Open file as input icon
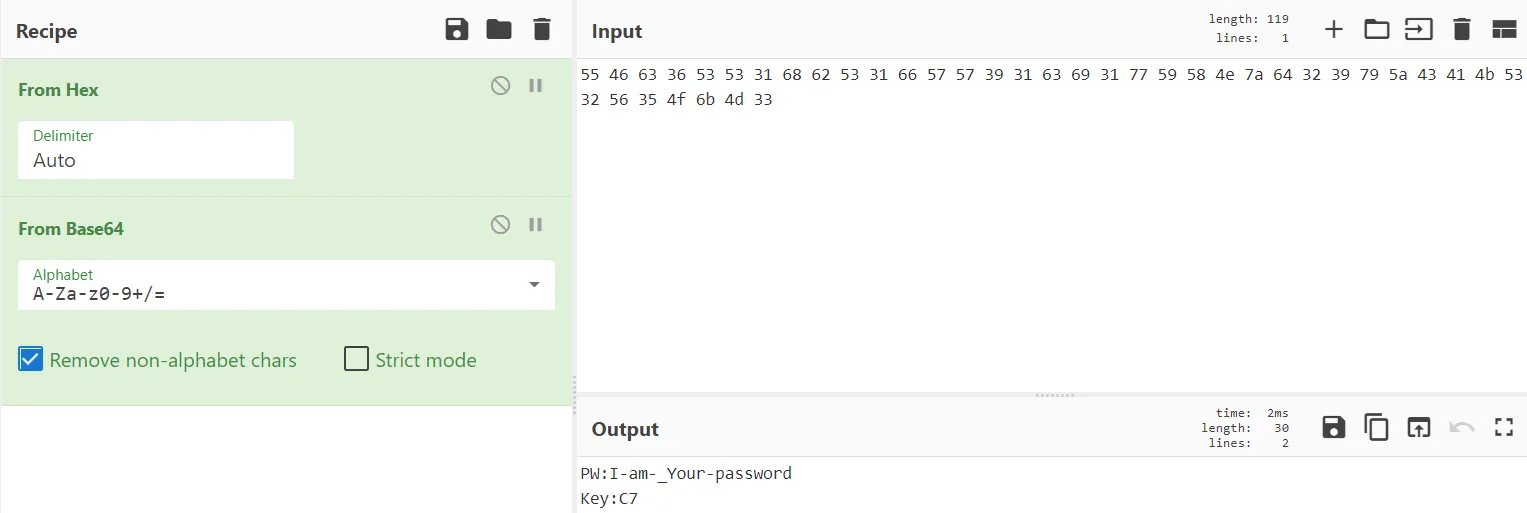The image size is (1527, 513). point(1418,30)
